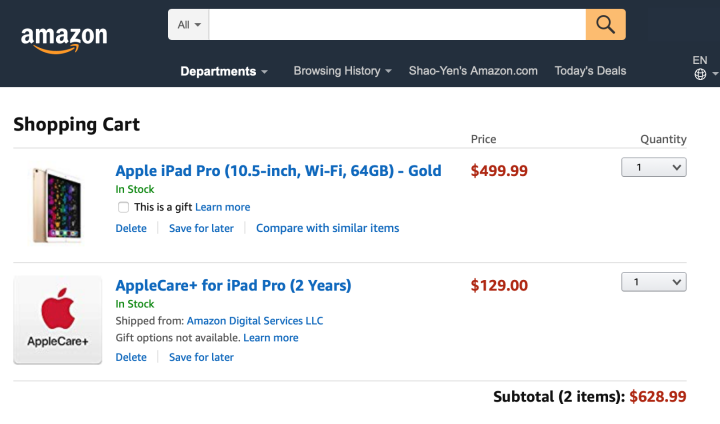
Task: Open the EN language selector arrow
Action: 714,73
